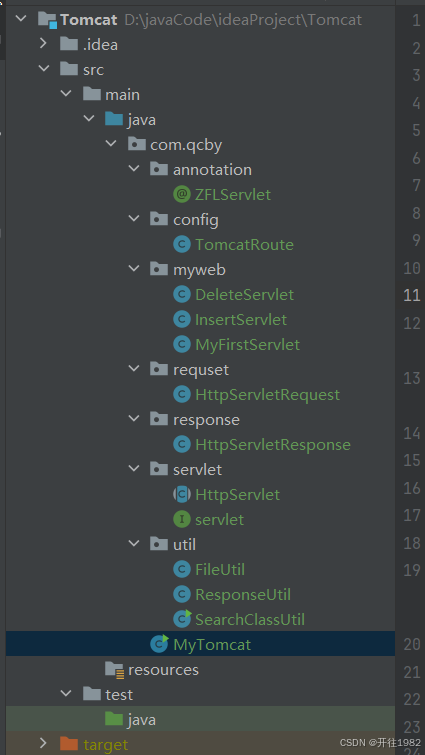425x755 pixels.
Task: Expand the .idea folder
Action: [43, 44]
